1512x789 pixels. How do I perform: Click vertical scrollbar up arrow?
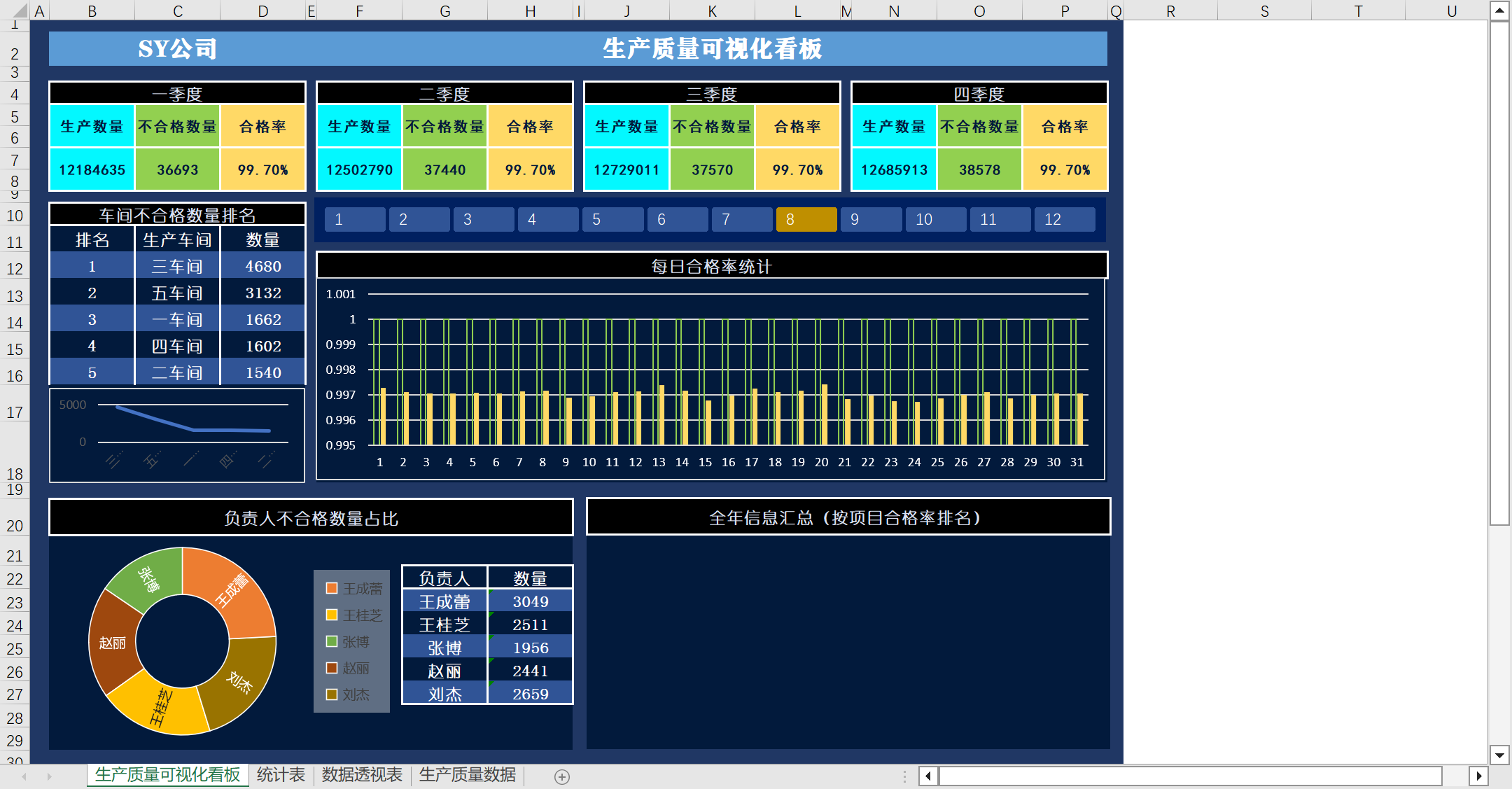pos(1499,11)
